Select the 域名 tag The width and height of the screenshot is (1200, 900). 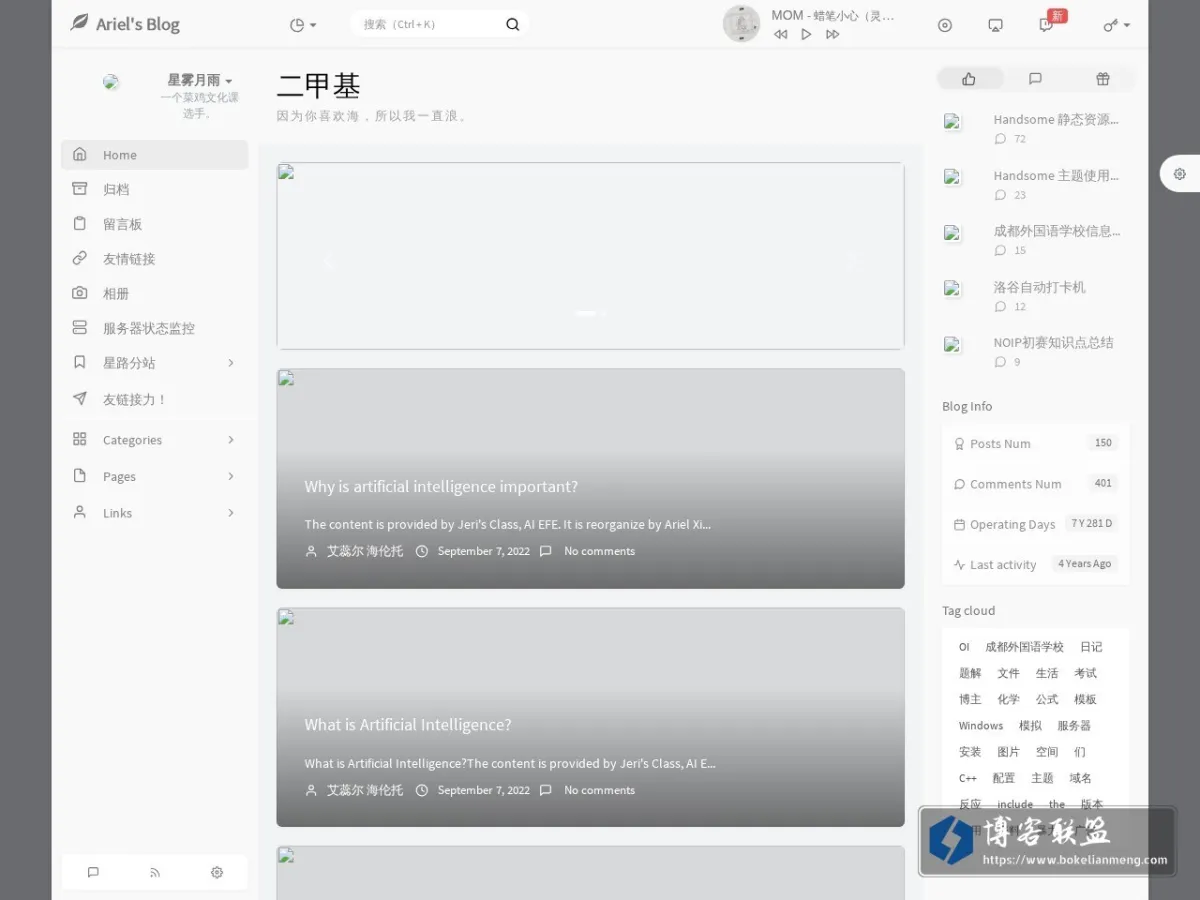tap(1080, 778)
